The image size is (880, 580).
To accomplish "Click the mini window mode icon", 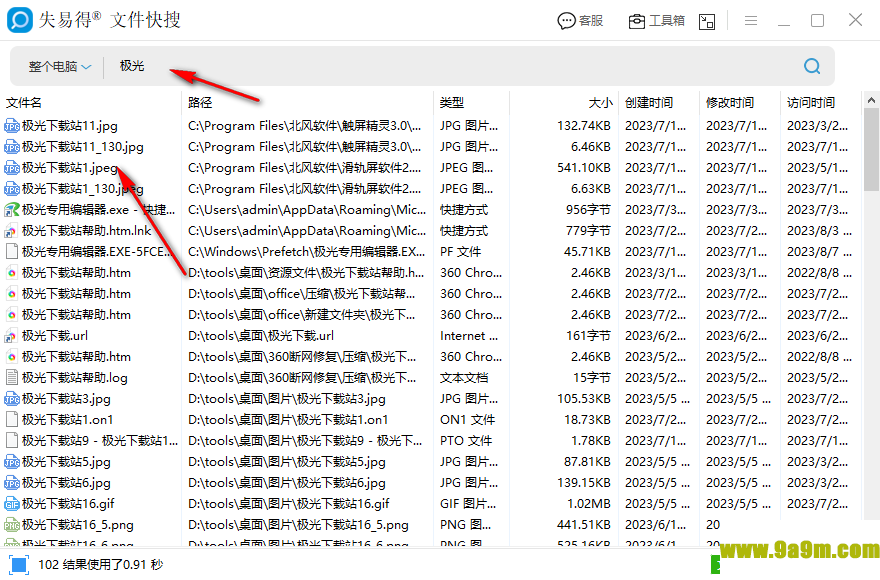I will pyautogui.click(x=707, y=21).
